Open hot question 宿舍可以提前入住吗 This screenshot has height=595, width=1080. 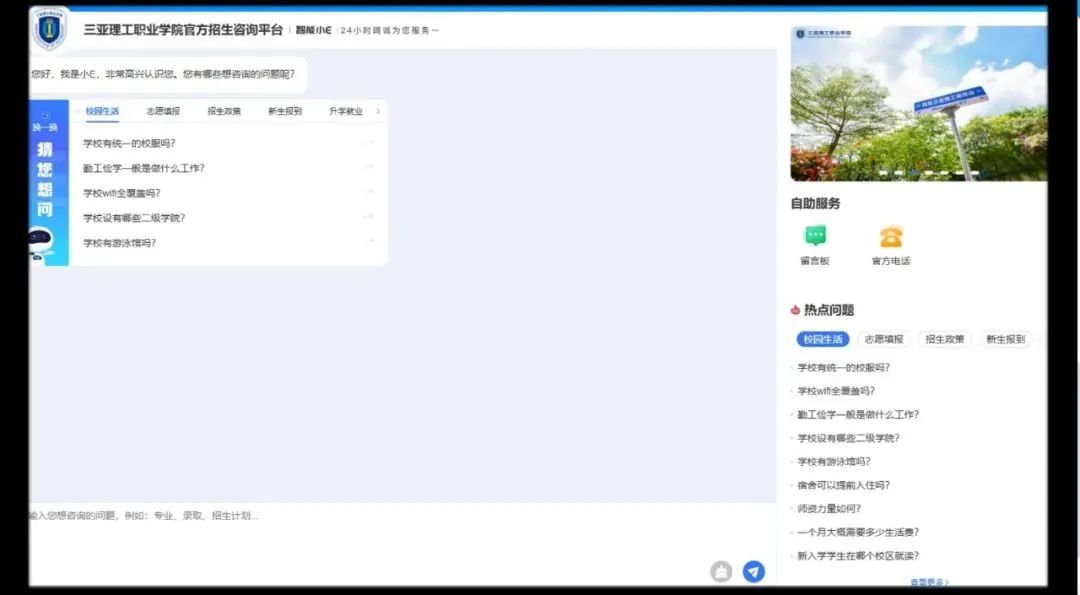[x=844, y=485]
